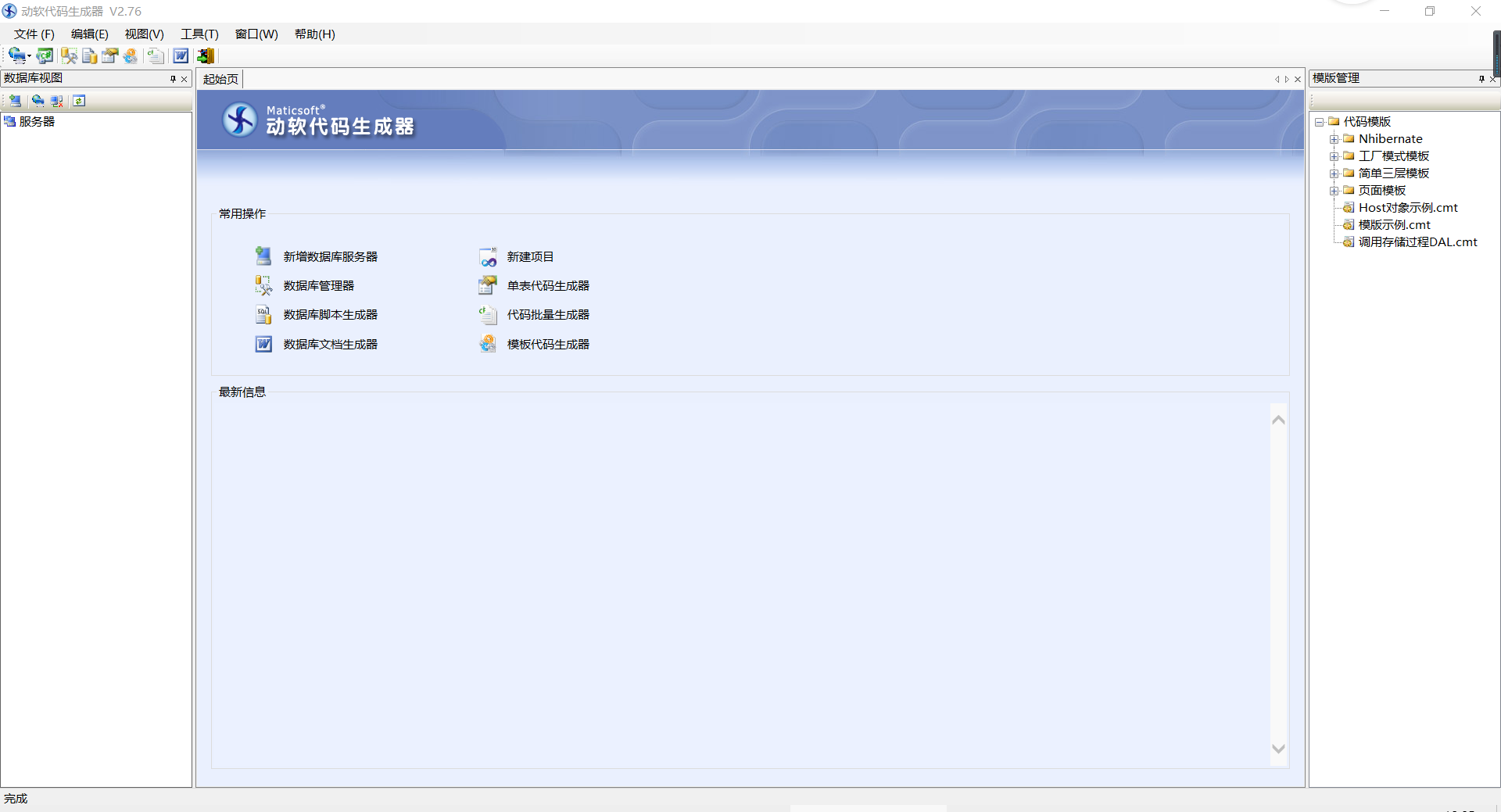Viewport: 1501px width, 812px height.
Task: Open the 窗口(W) menu
Action: click(x=256, y=34)
